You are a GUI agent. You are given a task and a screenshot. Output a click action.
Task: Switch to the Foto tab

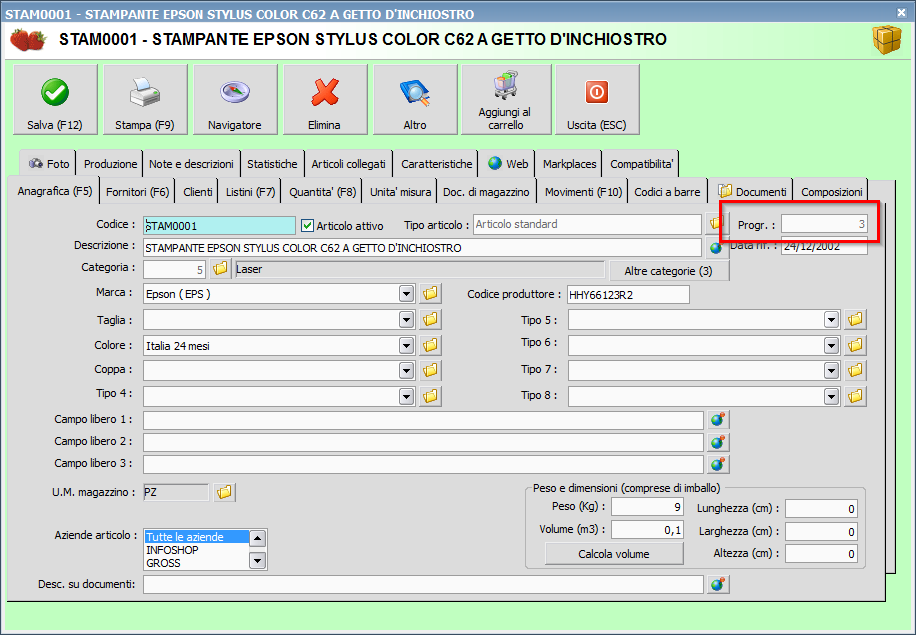coord(48,164)
